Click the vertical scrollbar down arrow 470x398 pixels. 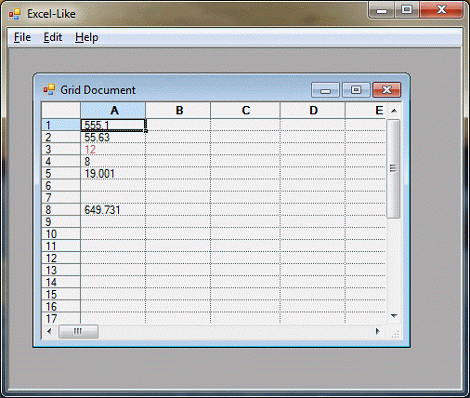tap(394, 316)
